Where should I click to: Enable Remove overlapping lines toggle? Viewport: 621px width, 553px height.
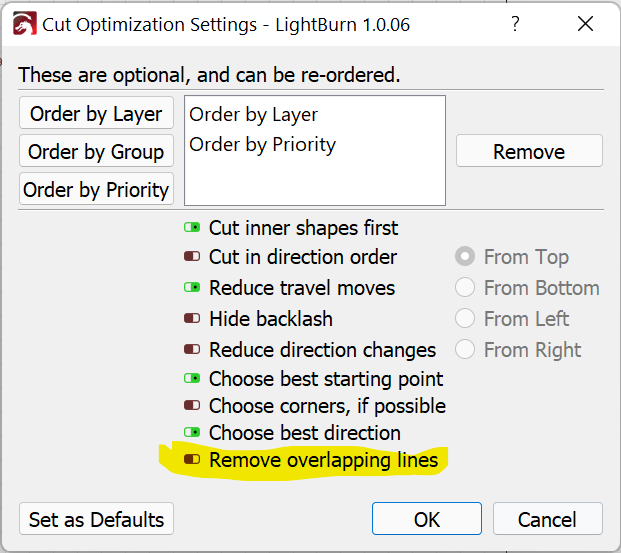coord(192,460)
